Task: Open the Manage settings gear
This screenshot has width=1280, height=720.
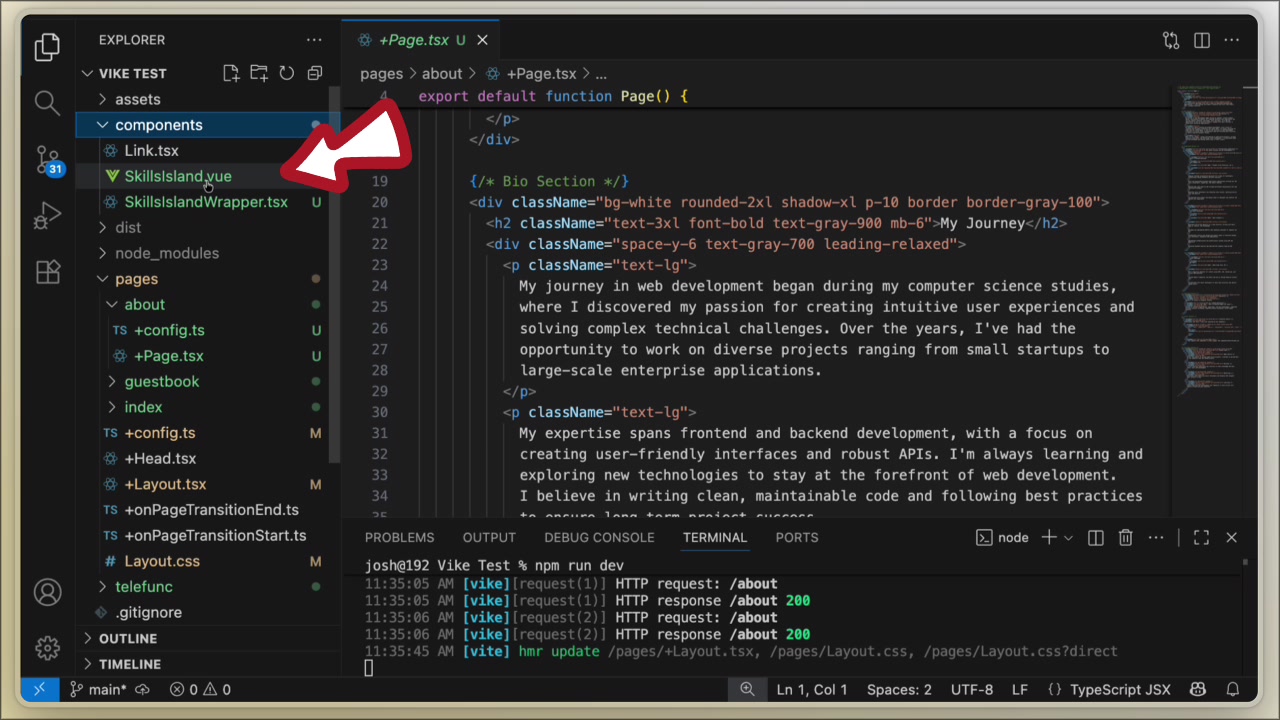Action: pyautogui.click(x=47, y=648)
